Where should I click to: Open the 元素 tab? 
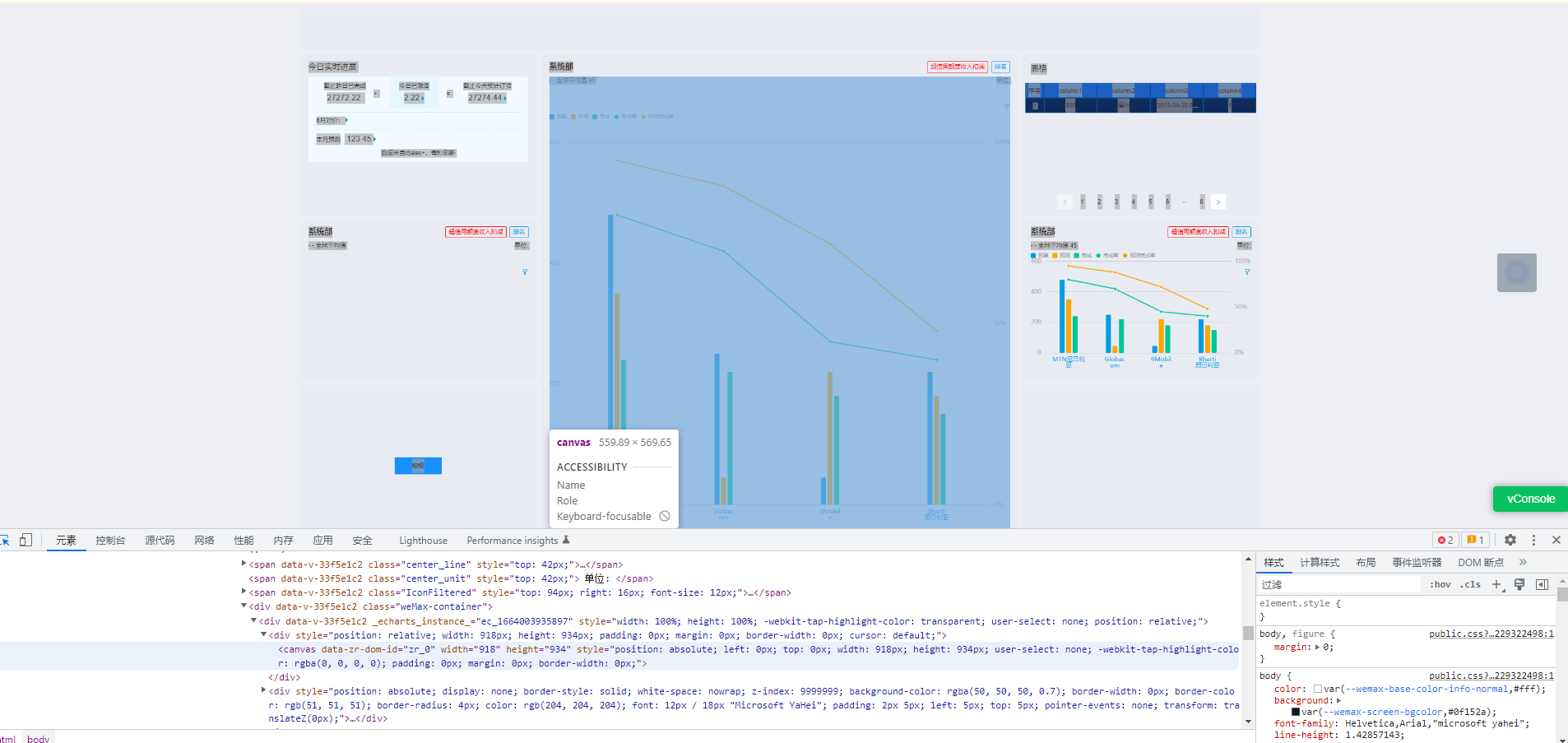(66, 540)
